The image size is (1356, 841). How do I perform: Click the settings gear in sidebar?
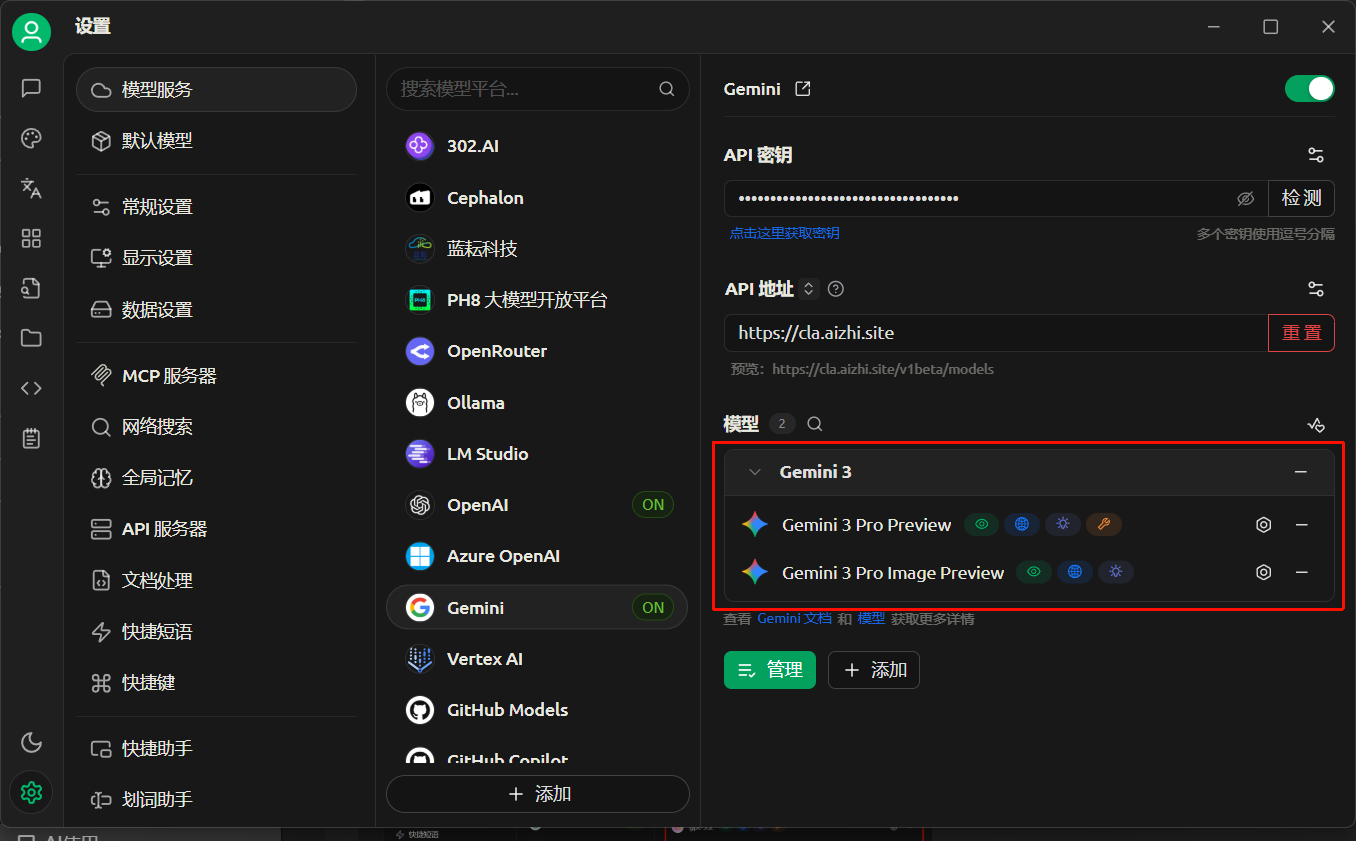[x=31, y=792]
